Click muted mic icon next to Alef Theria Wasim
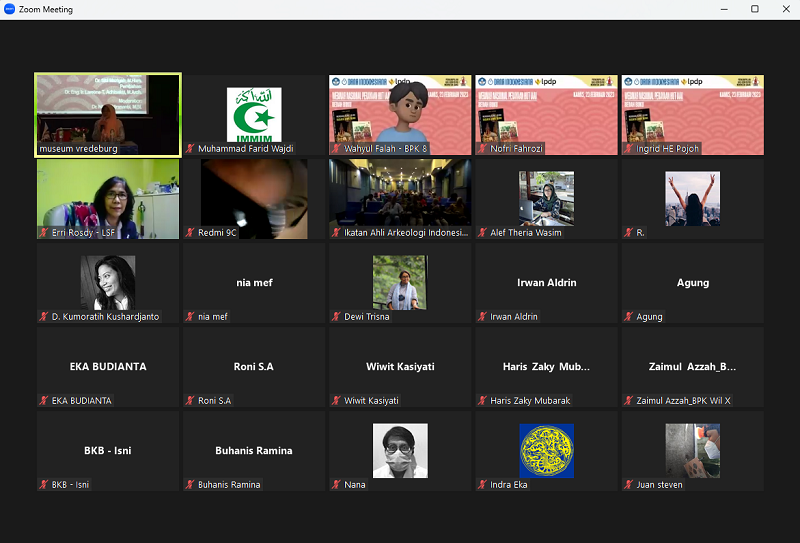This screenshot has height=543, width=800. [x=483, y=233]
